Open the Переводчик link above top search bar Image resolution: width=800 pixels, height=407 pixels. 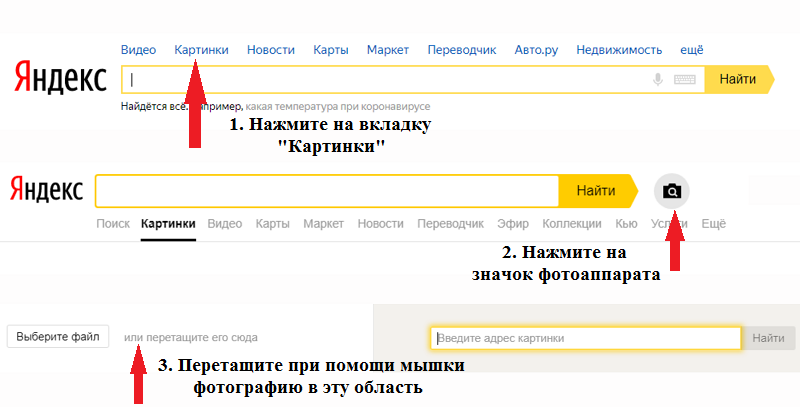[x=462, y=50]
